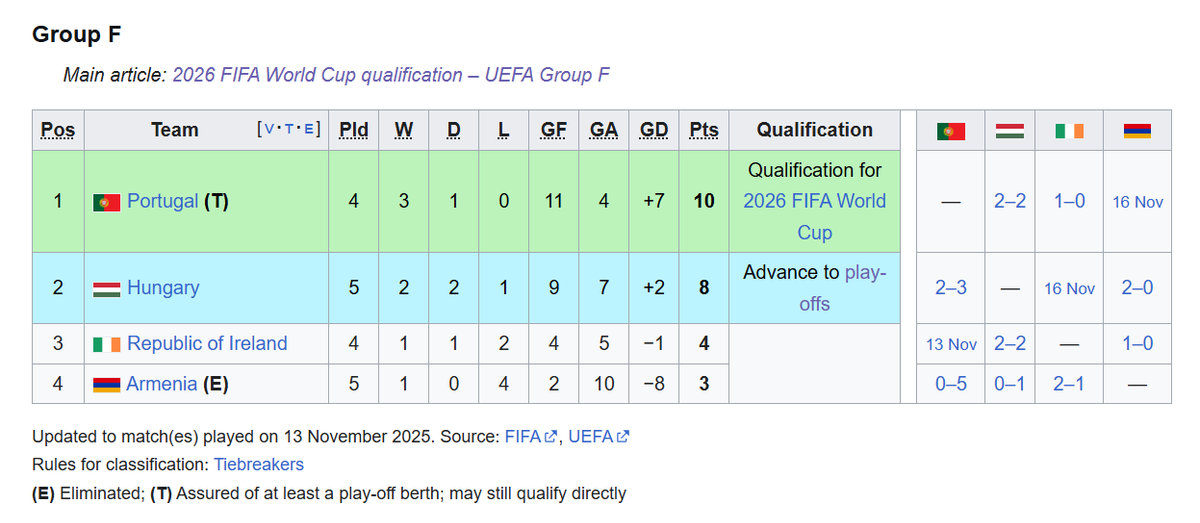Click Armenia flag icon beside Armenia team name

(x=106, y=385)
